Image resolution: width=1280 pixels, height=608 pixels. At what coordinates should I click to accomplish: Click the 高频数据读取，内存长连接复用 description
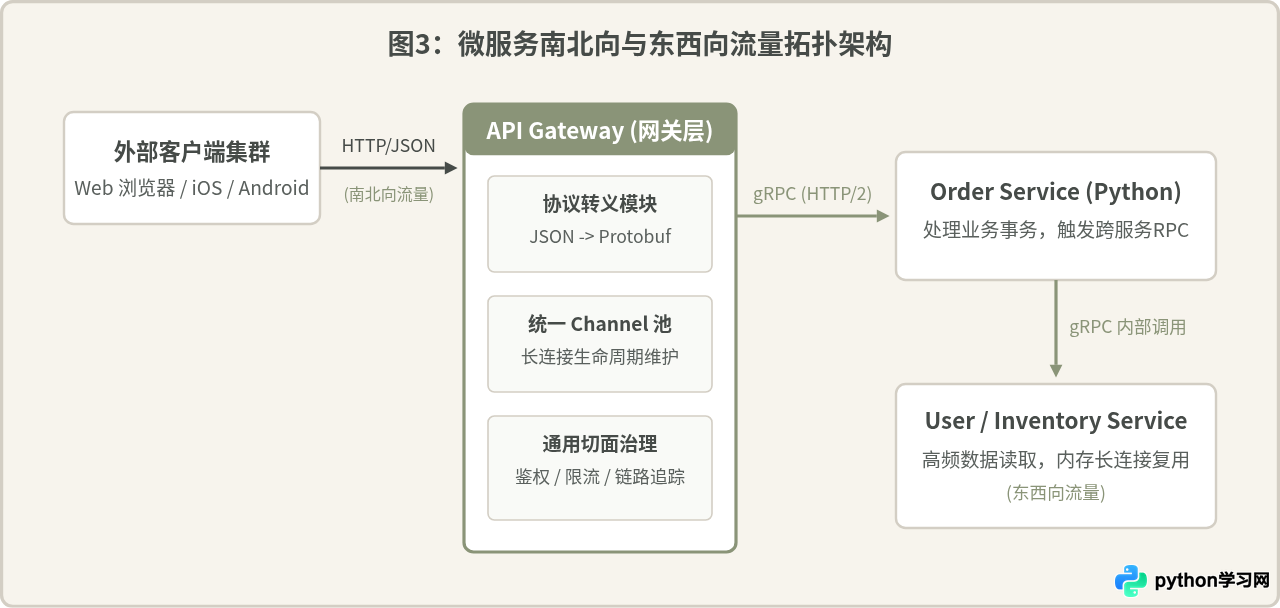[1056, 460]
